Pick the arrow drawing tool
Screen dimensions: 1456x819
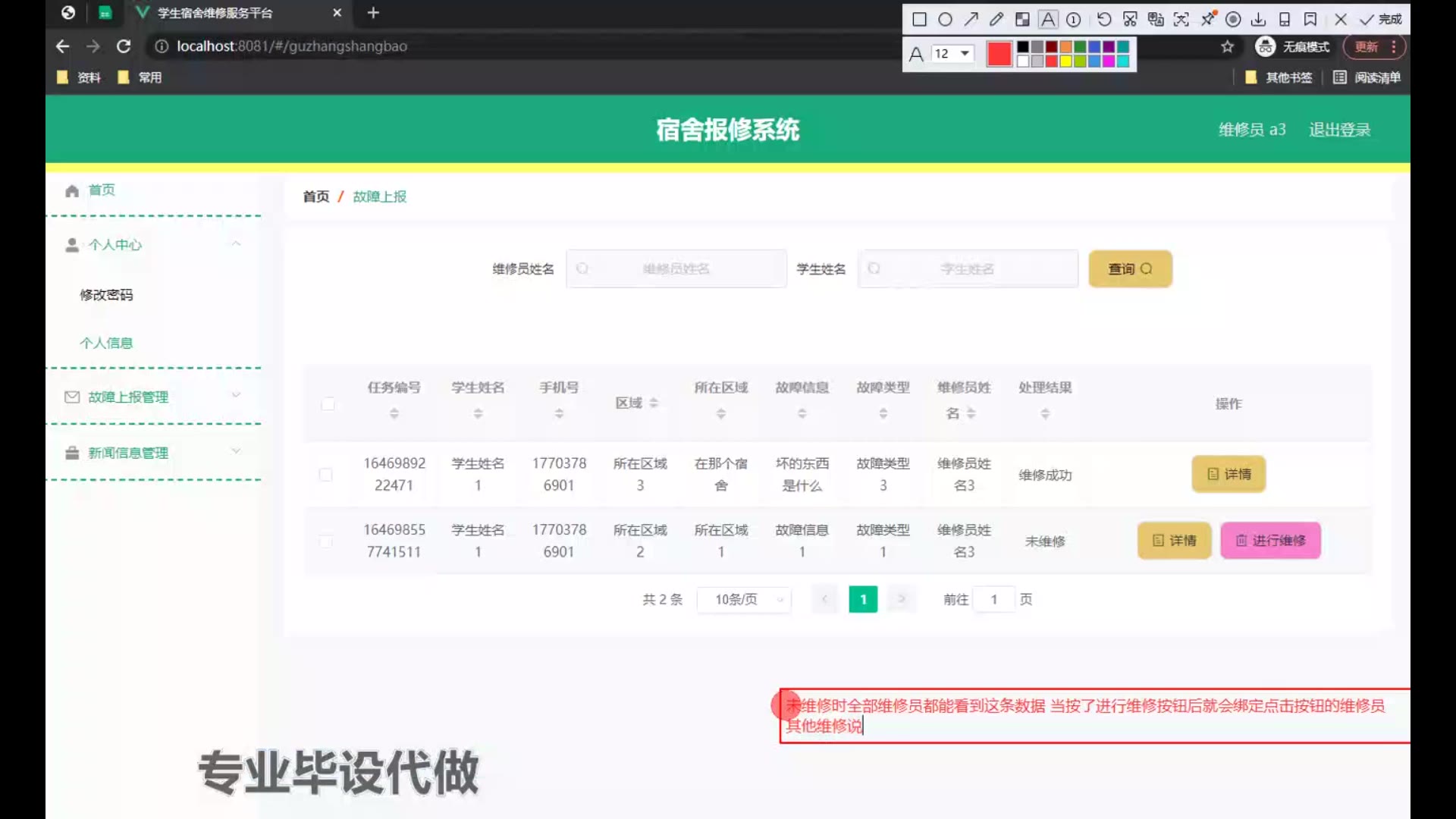point(971,20)
